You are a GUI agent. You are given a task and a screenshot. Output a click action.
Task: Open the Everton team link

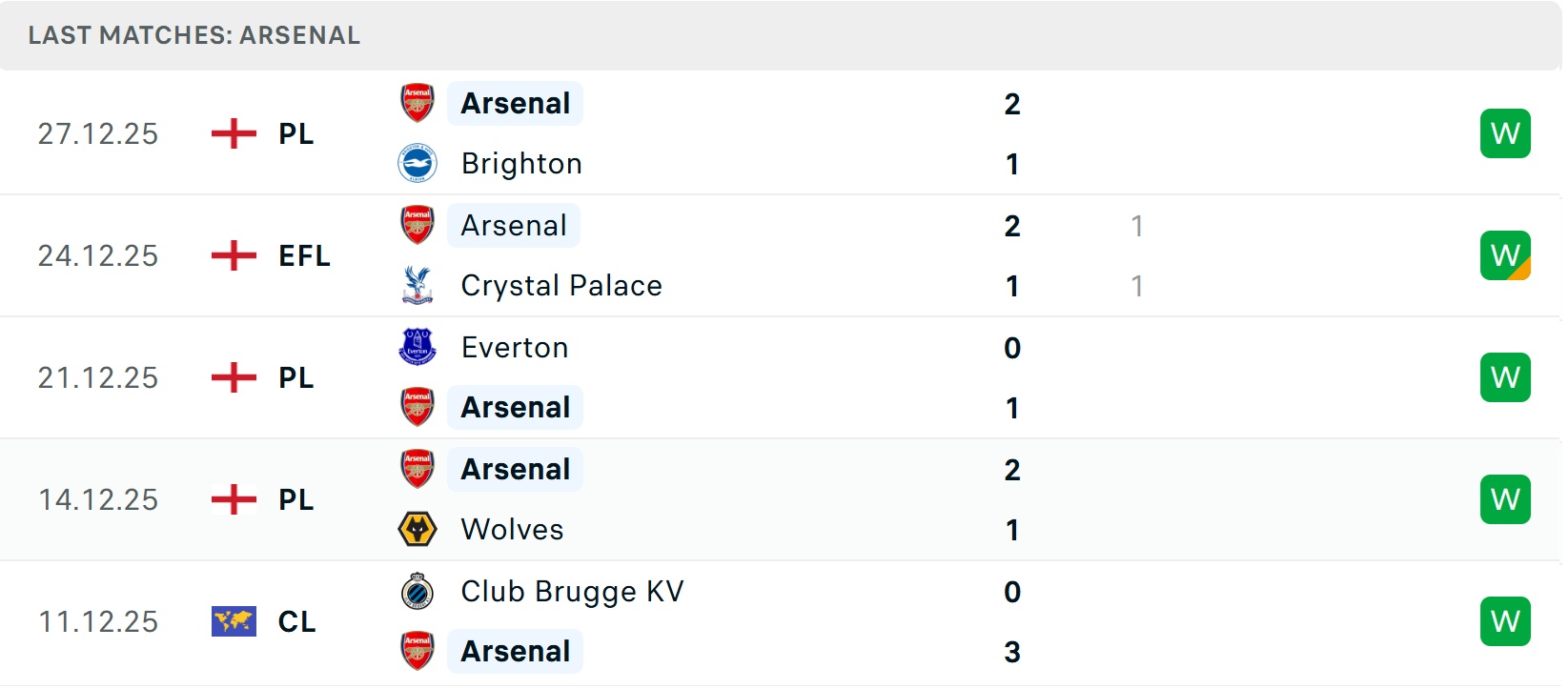515,348
